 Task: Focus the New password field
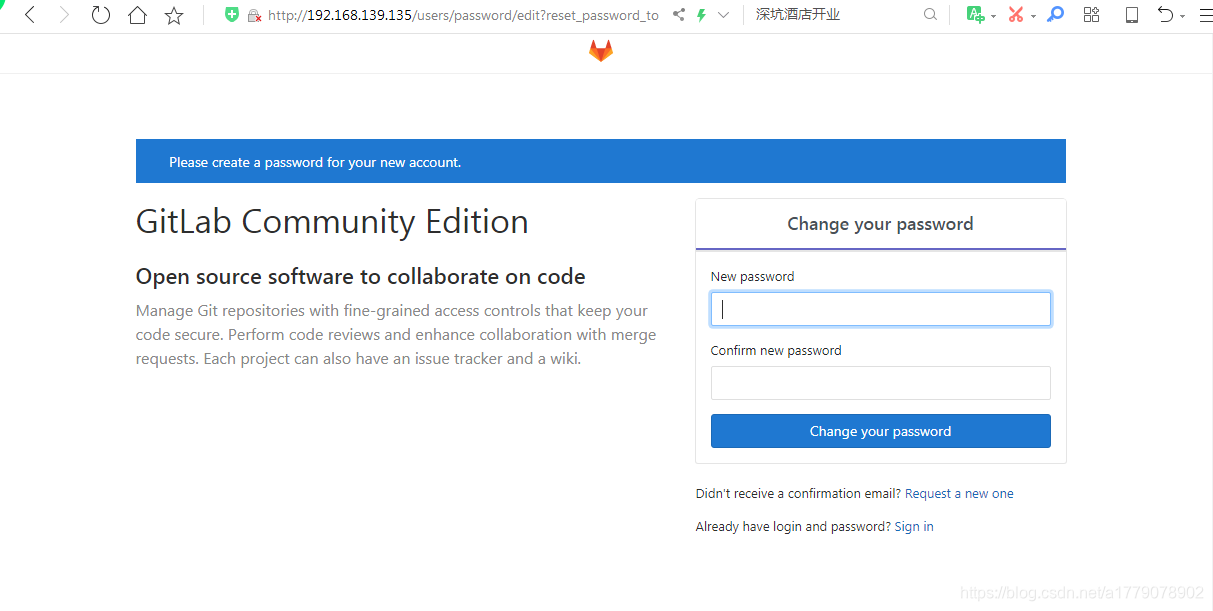pos(881,309)
